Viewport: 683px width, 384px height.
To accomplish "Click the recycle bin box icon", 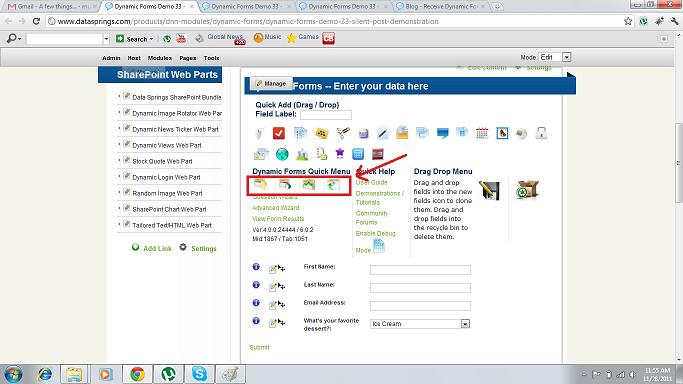I will point(527,190).
